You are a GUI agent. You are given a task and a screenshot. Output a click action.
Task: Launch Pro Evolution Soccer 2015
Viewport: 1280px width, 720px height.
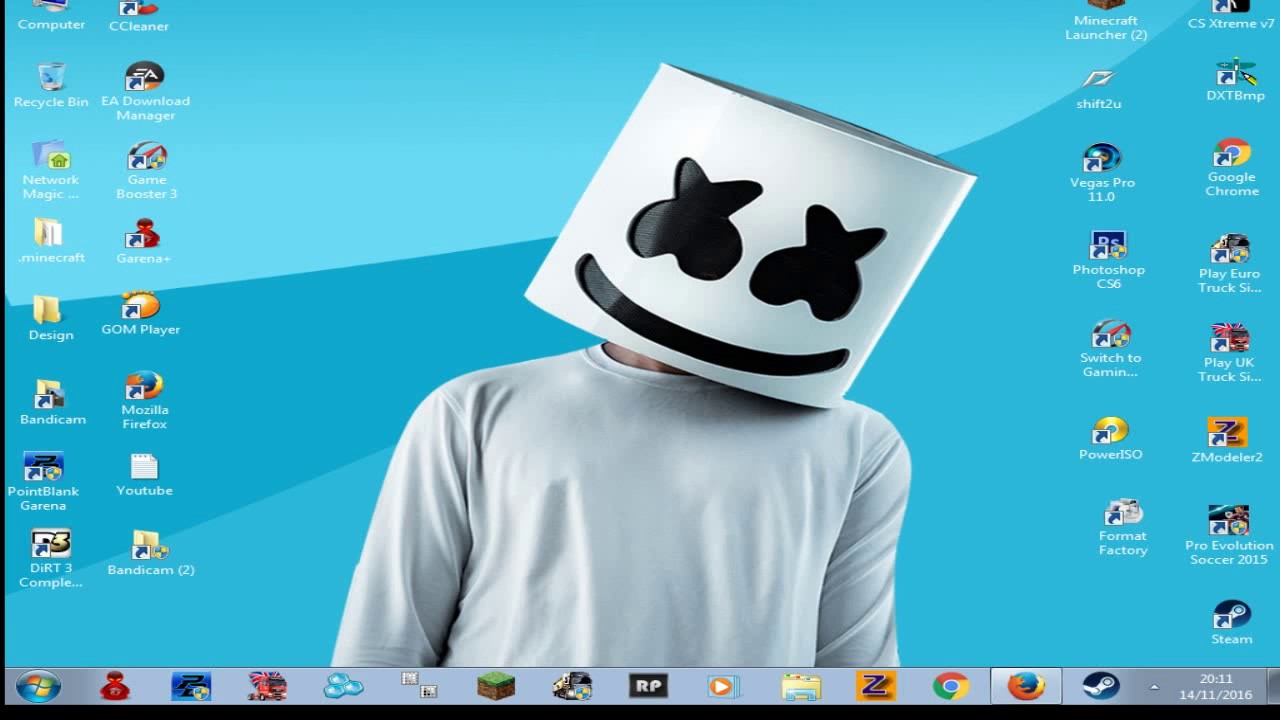tap(1229, 536)
